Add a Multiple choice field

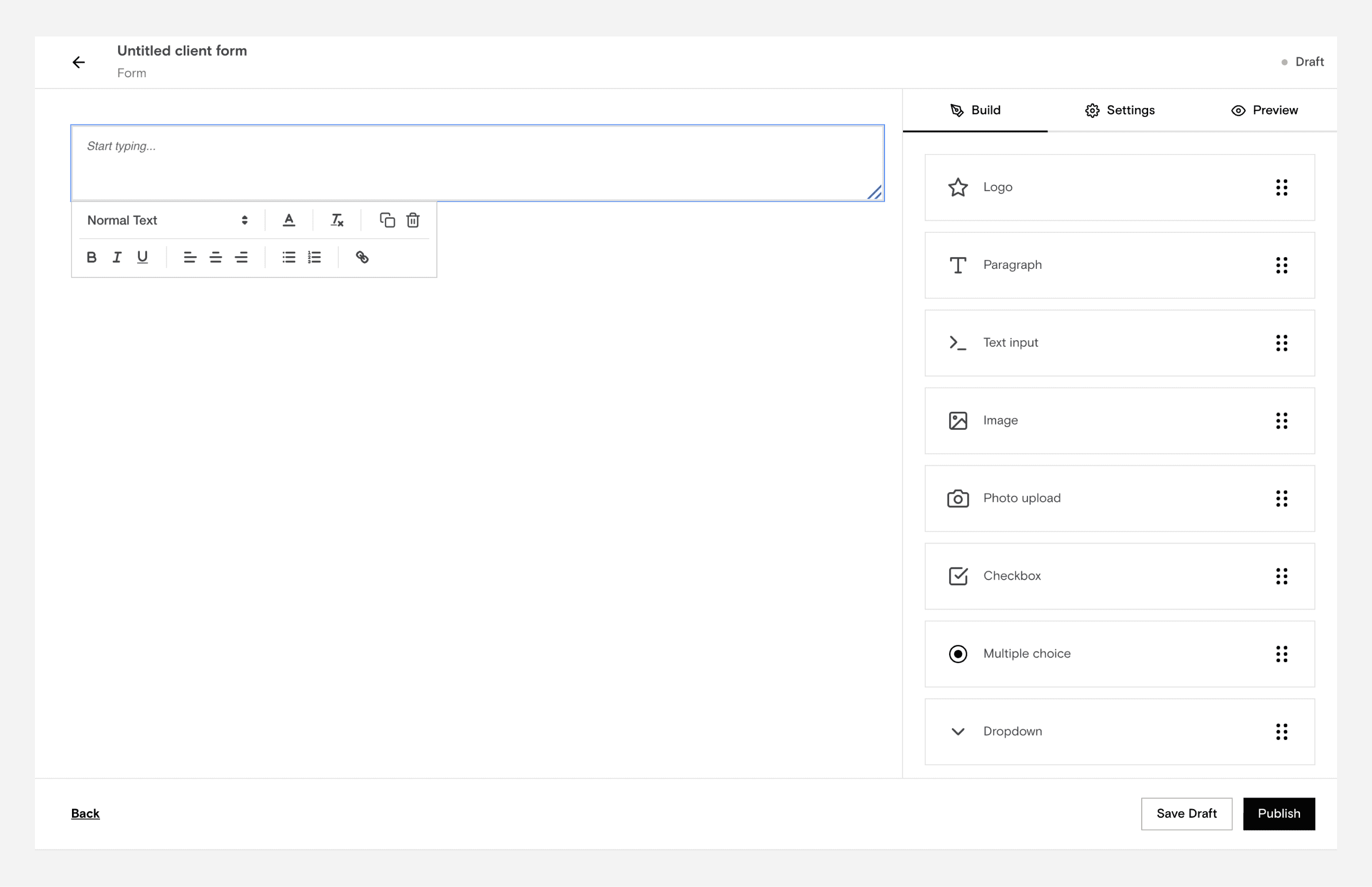(1119, 654)
